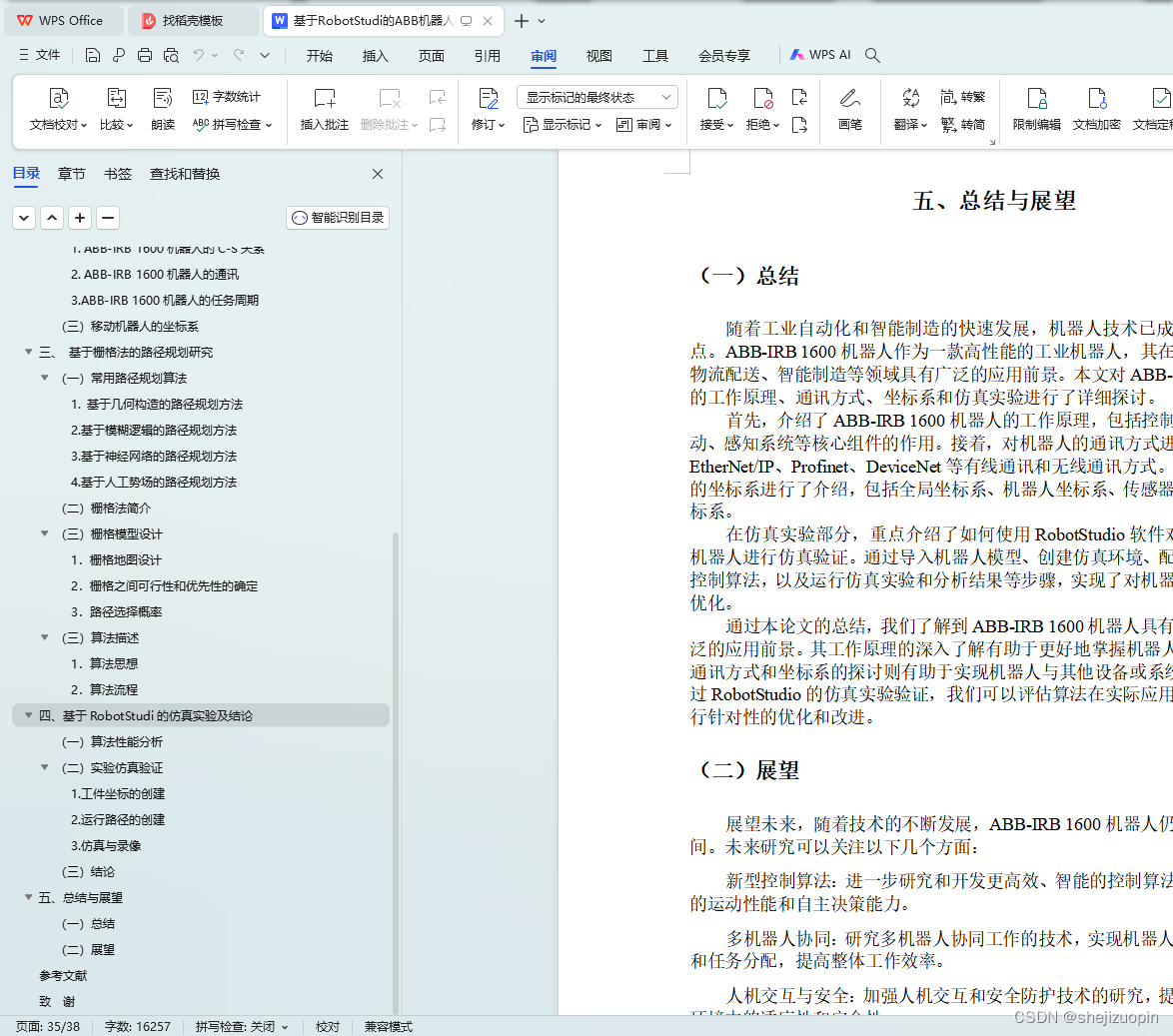Open the 比较 compare documents tool
The height and width of the screenshot is (1036, 1173).
[116, 109]
